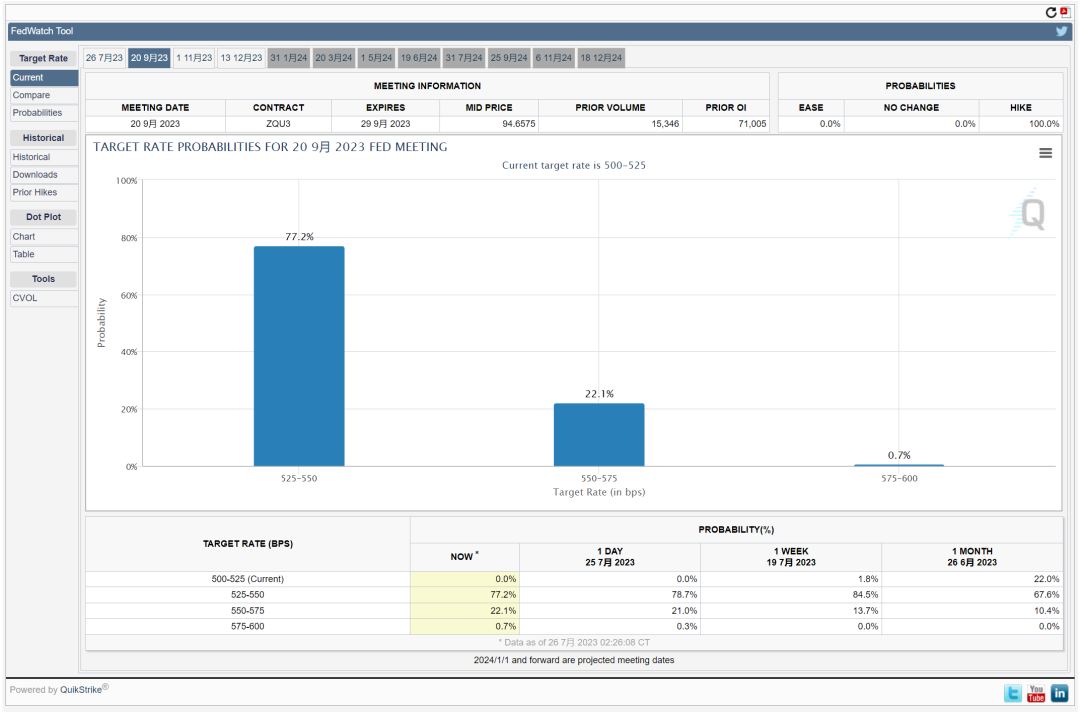Open the chart hamburger context menu
This screenshot has height=712, width=1080.
(x=1045, y=153)
